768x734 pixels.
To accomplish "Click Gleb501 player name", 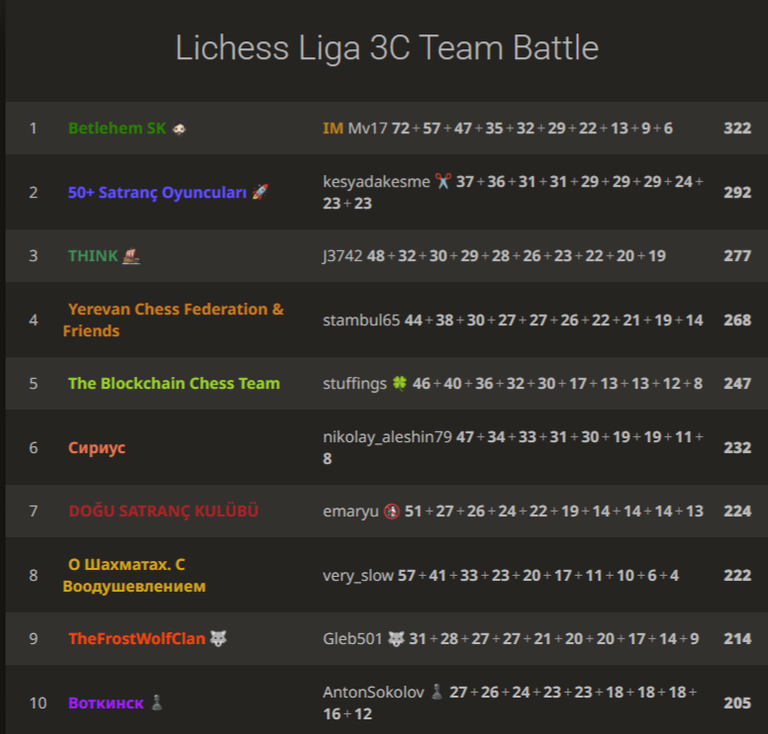I will pyautogui.click(x=352, y=639).
